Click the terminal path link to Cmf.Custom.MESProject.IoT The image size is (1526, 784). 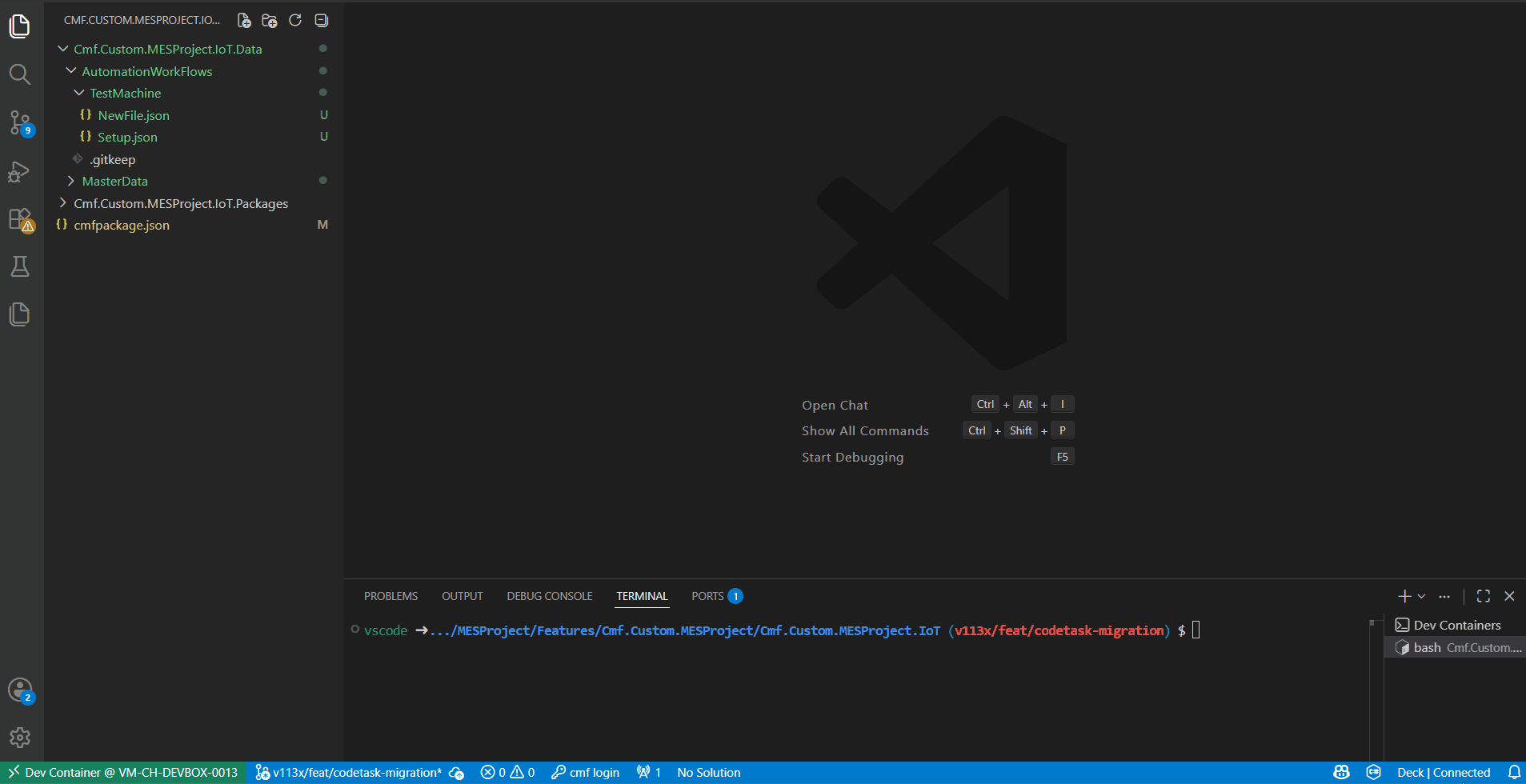(685, 630)
